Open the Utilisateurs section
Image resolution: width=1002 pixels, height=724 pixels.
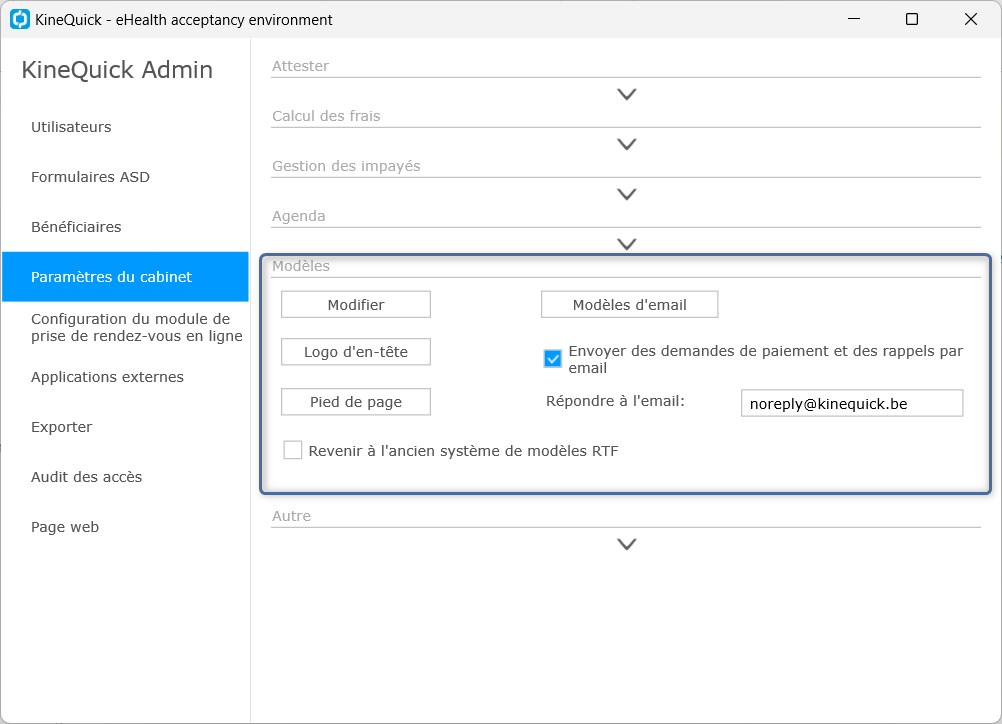point(71,127)
